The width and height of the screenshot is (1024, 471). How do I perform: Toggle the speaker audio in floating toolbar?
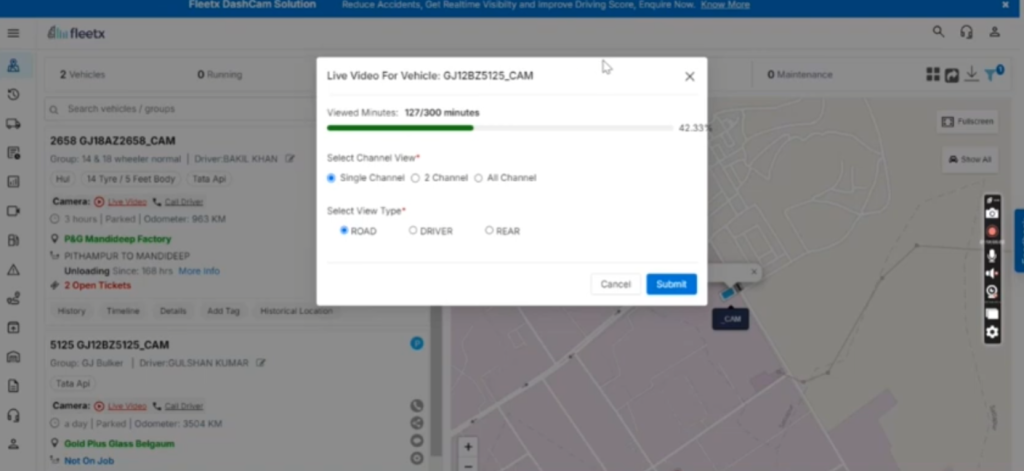click(992, 273)
